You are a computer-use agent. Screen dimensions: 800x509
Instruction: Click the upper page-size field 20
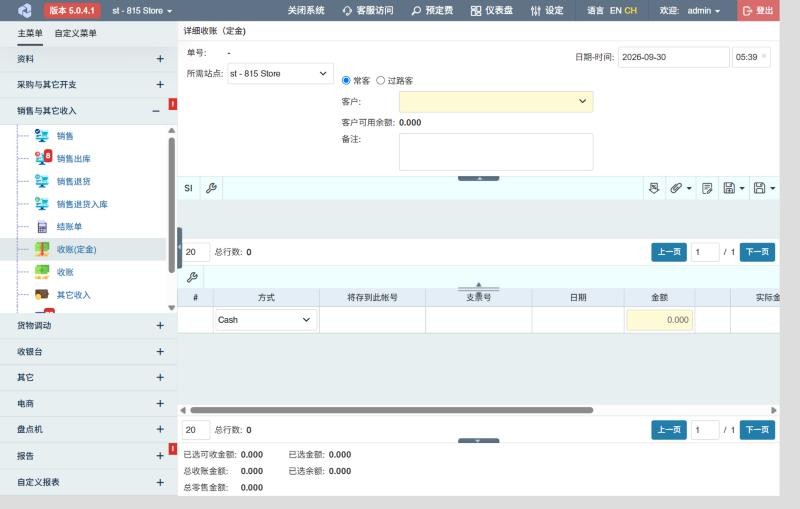pos(196,252)
